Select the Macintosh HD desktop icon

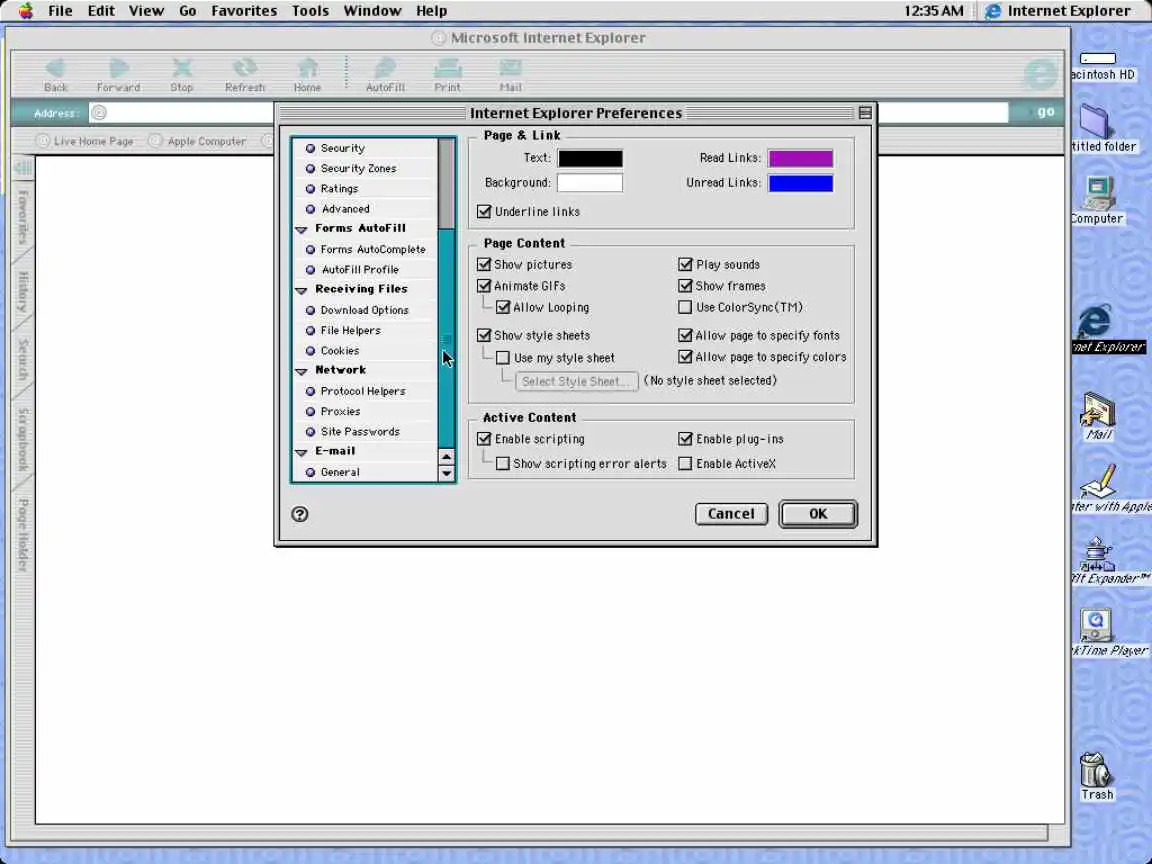1098,59
